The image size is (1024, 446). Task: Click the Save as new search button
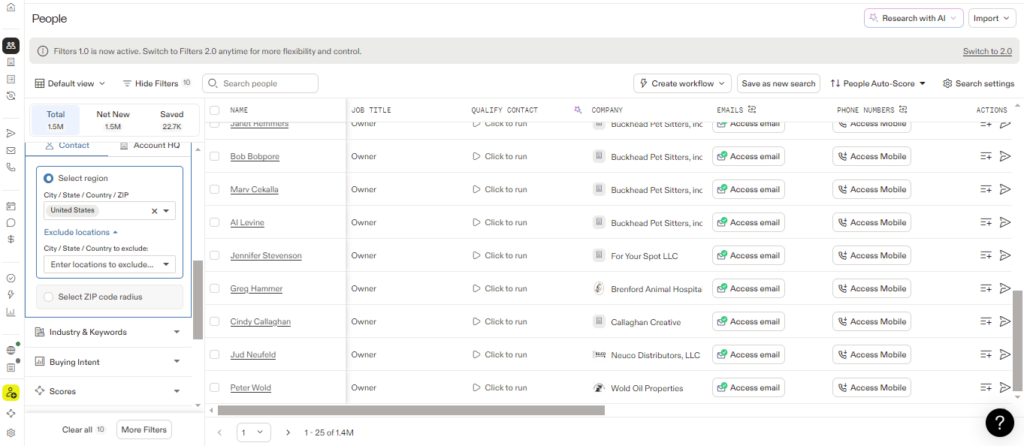(778, 84)
